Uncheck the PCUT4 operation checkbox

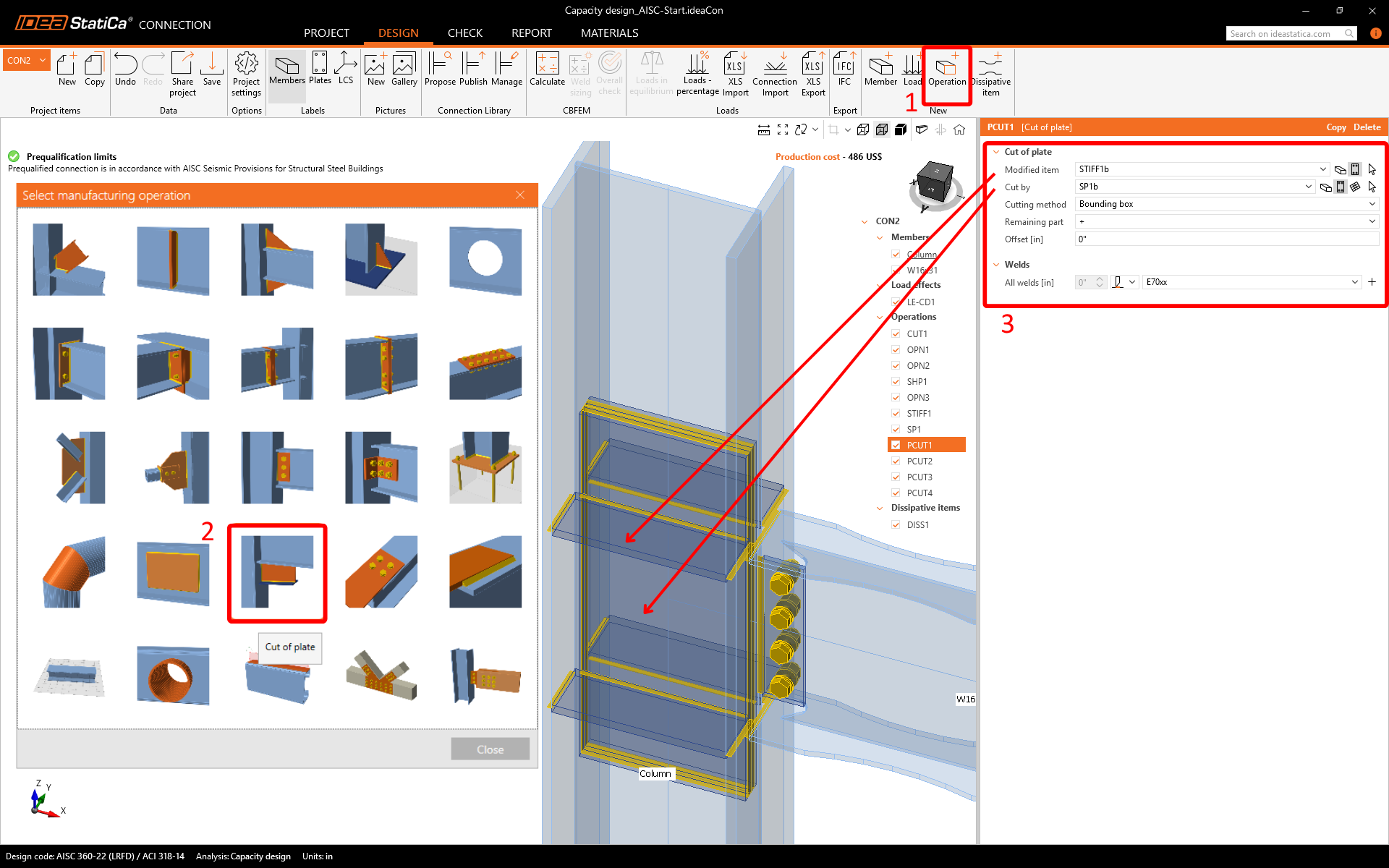click(x=896, y=493)
